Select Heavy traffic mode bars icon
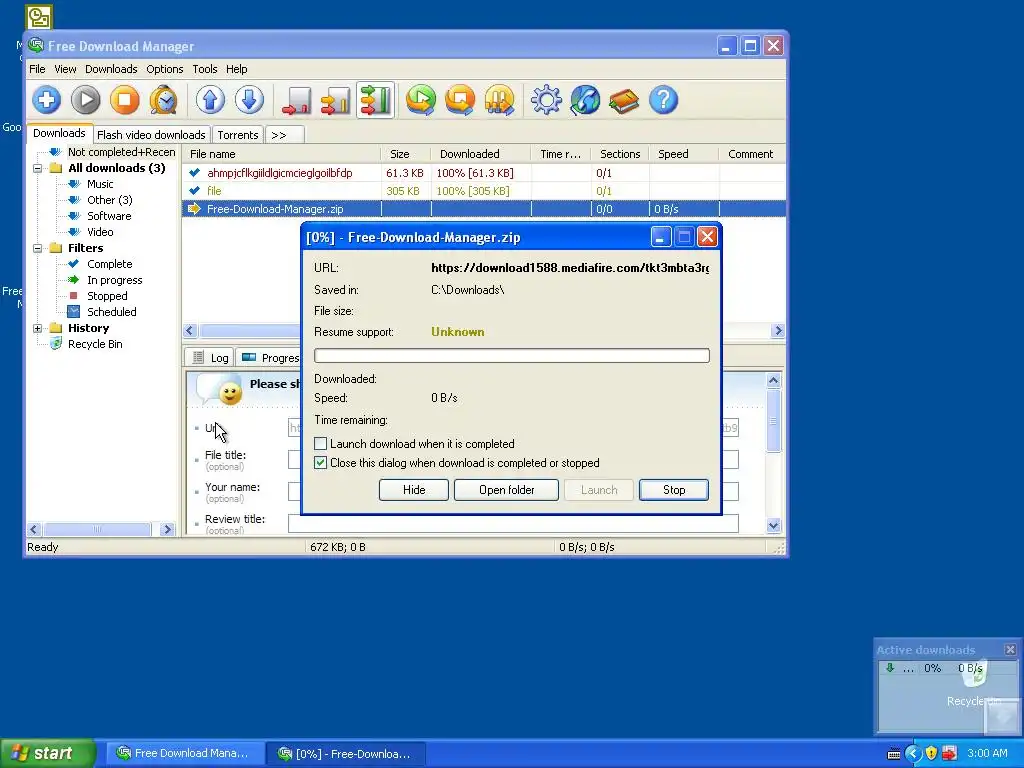 point(375,100)
